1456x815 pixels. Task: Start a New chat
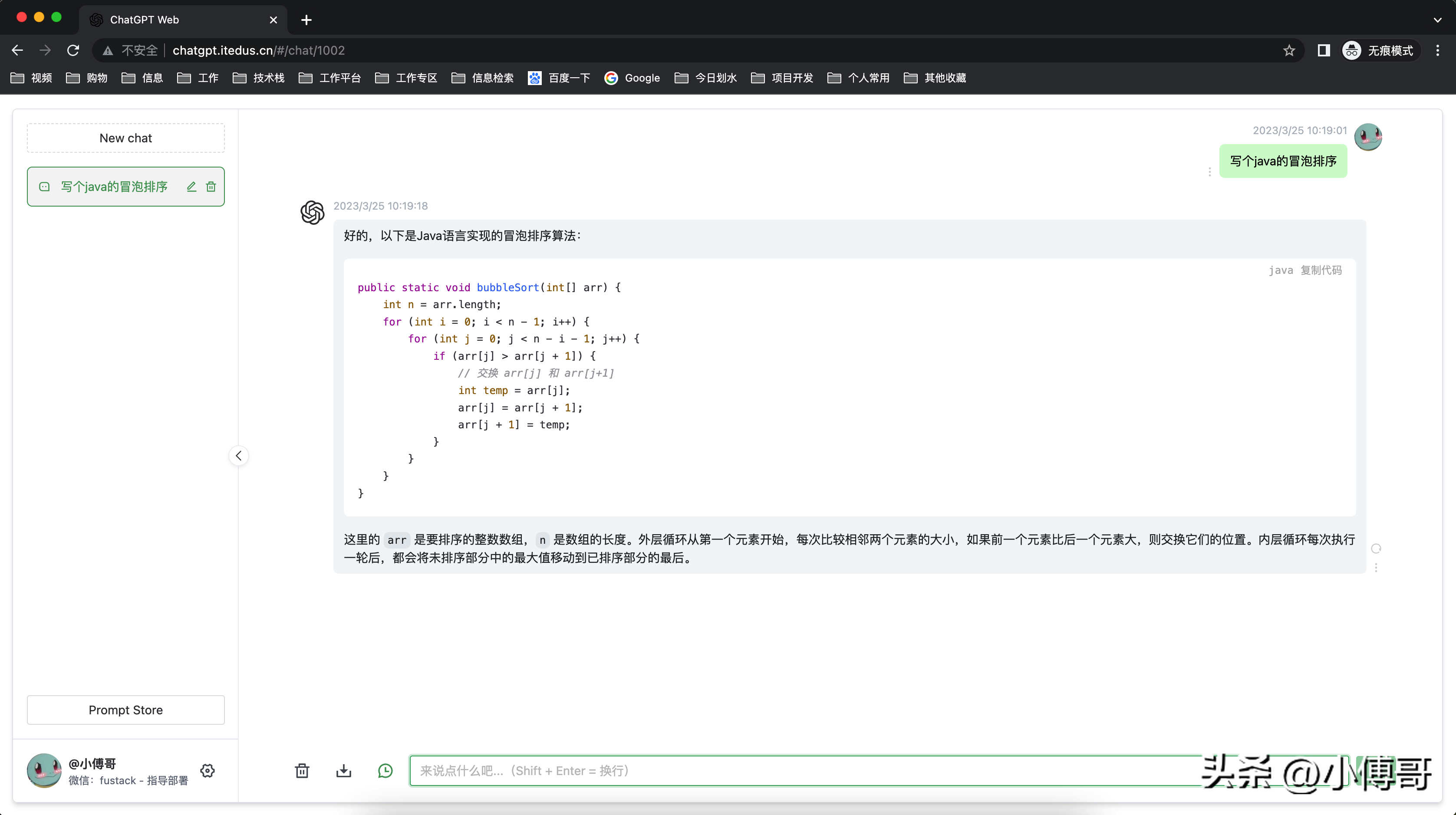pos(125,138)
